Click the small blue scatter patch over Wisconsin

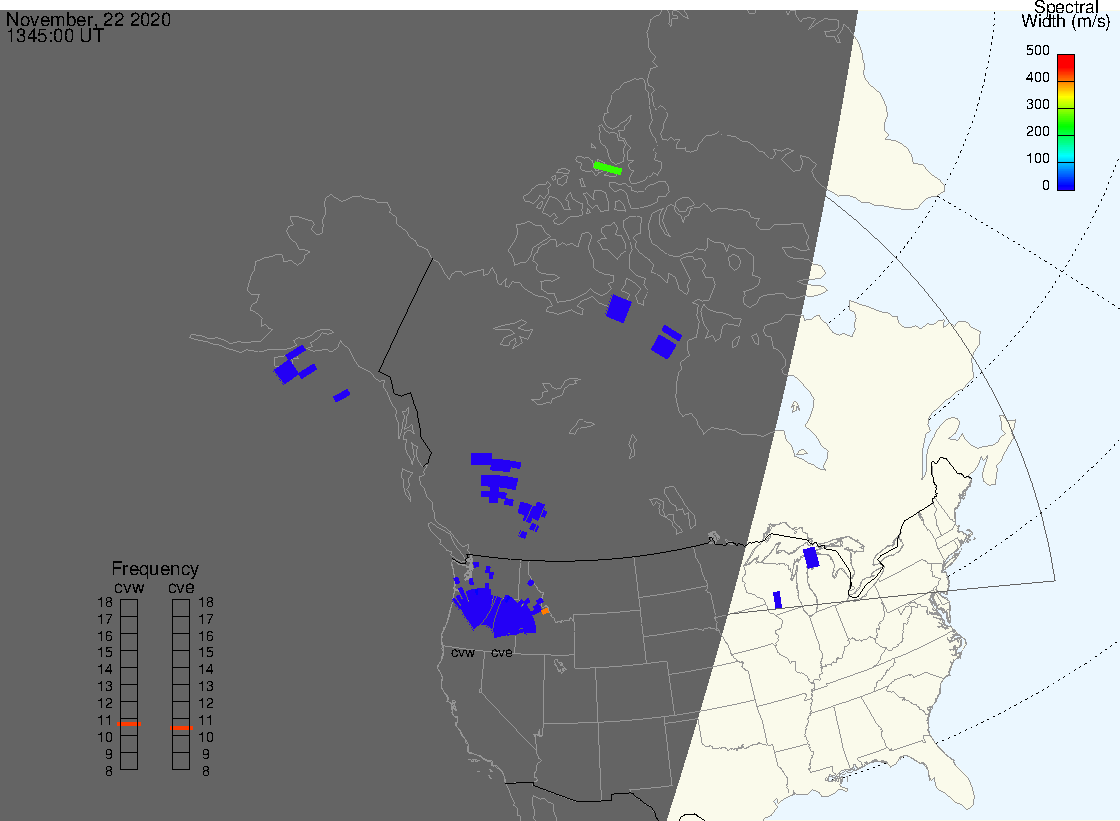[x=778, y=600]
